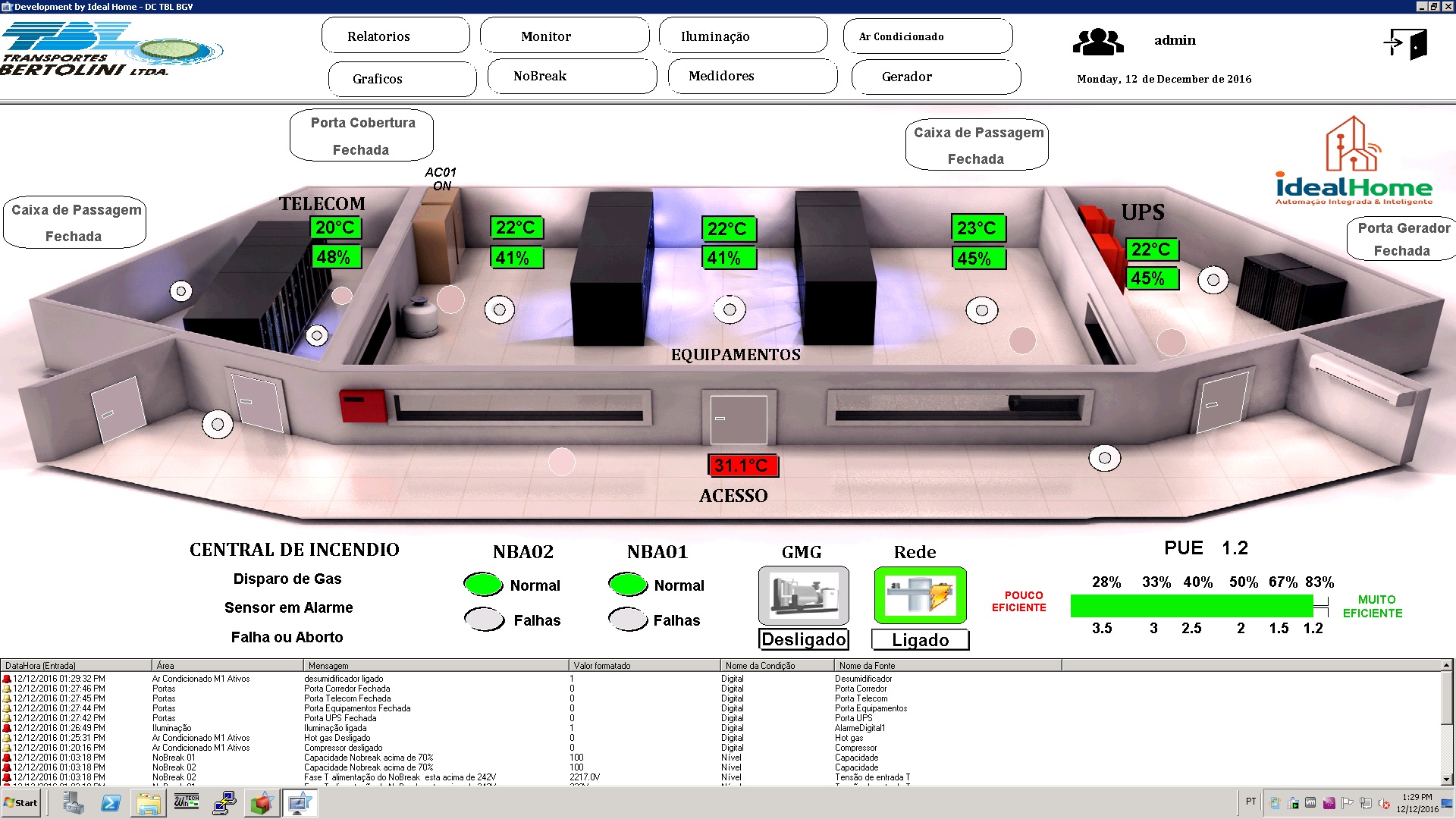Click the GMG generator icon

(x=804, y=595)
